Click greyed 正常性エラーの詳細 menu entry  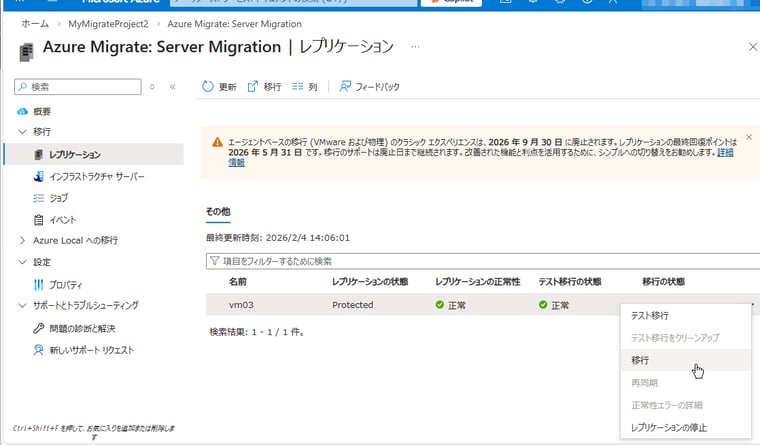pos(685,405)
